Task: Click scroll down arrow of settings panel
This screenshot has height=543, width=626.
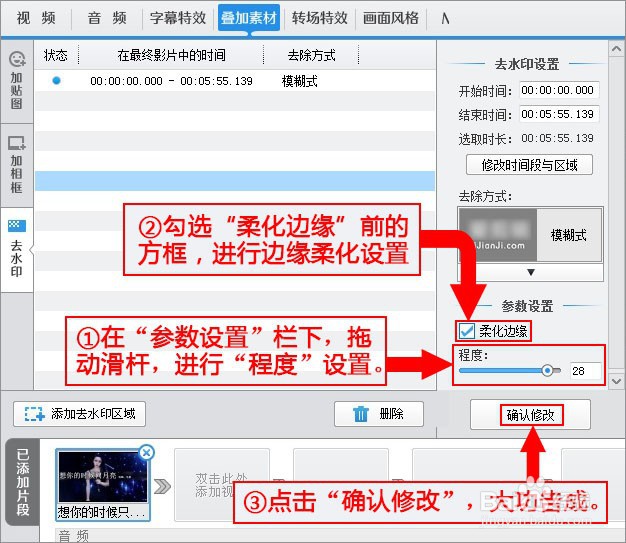Action: point(616,381)
